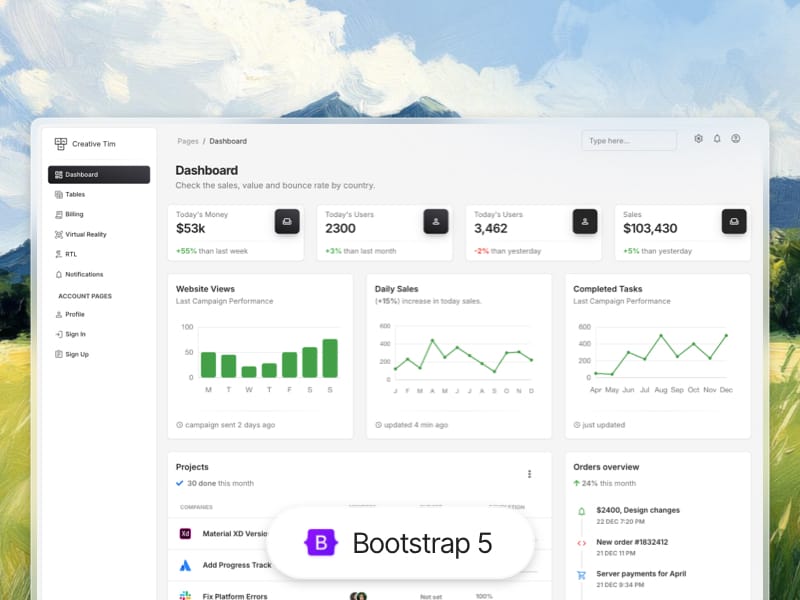
Task: Click the Type here search field
Action: pos(628,141)
